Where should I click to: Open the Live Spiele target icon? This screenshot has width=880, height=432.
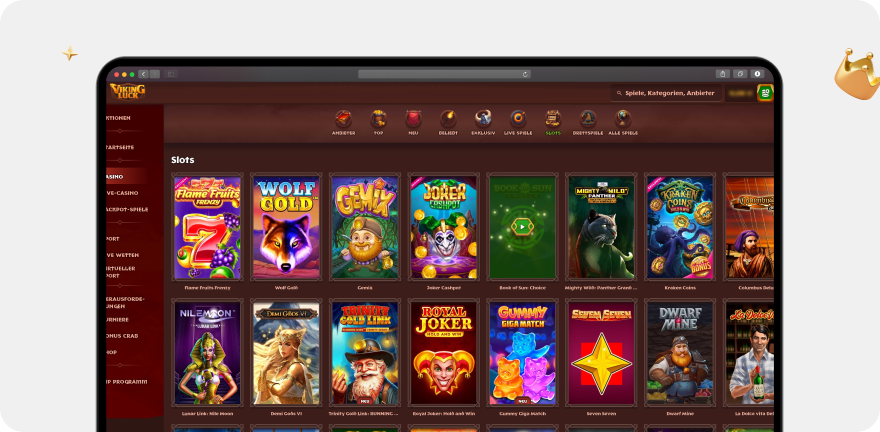(x=518, y=120)
